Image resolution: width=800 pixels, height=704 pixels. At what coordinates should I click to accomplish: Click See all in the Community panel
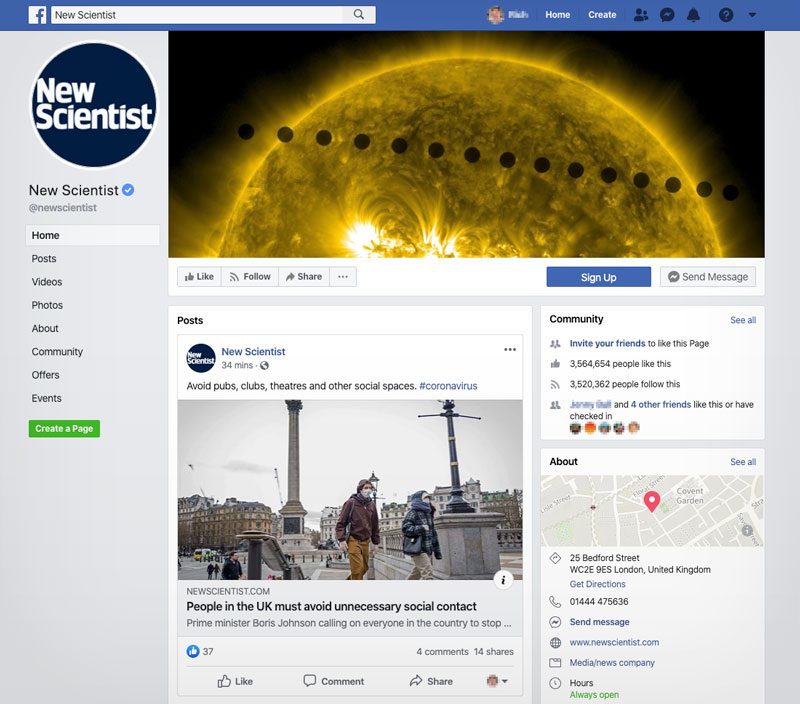(743, 320)
